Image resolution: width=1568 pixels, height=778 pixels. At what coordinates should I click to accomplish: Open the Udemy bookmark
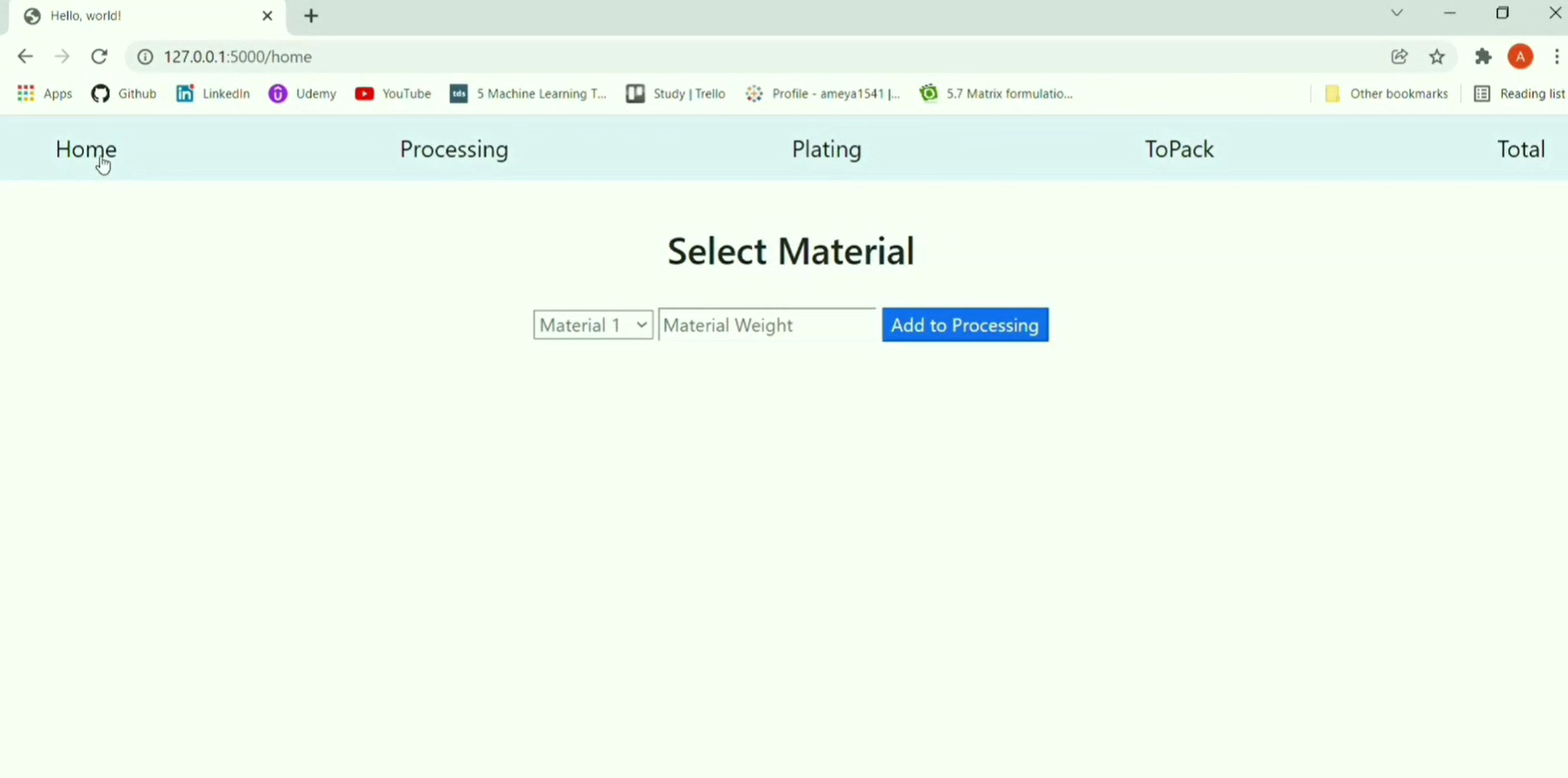[301, 93]
